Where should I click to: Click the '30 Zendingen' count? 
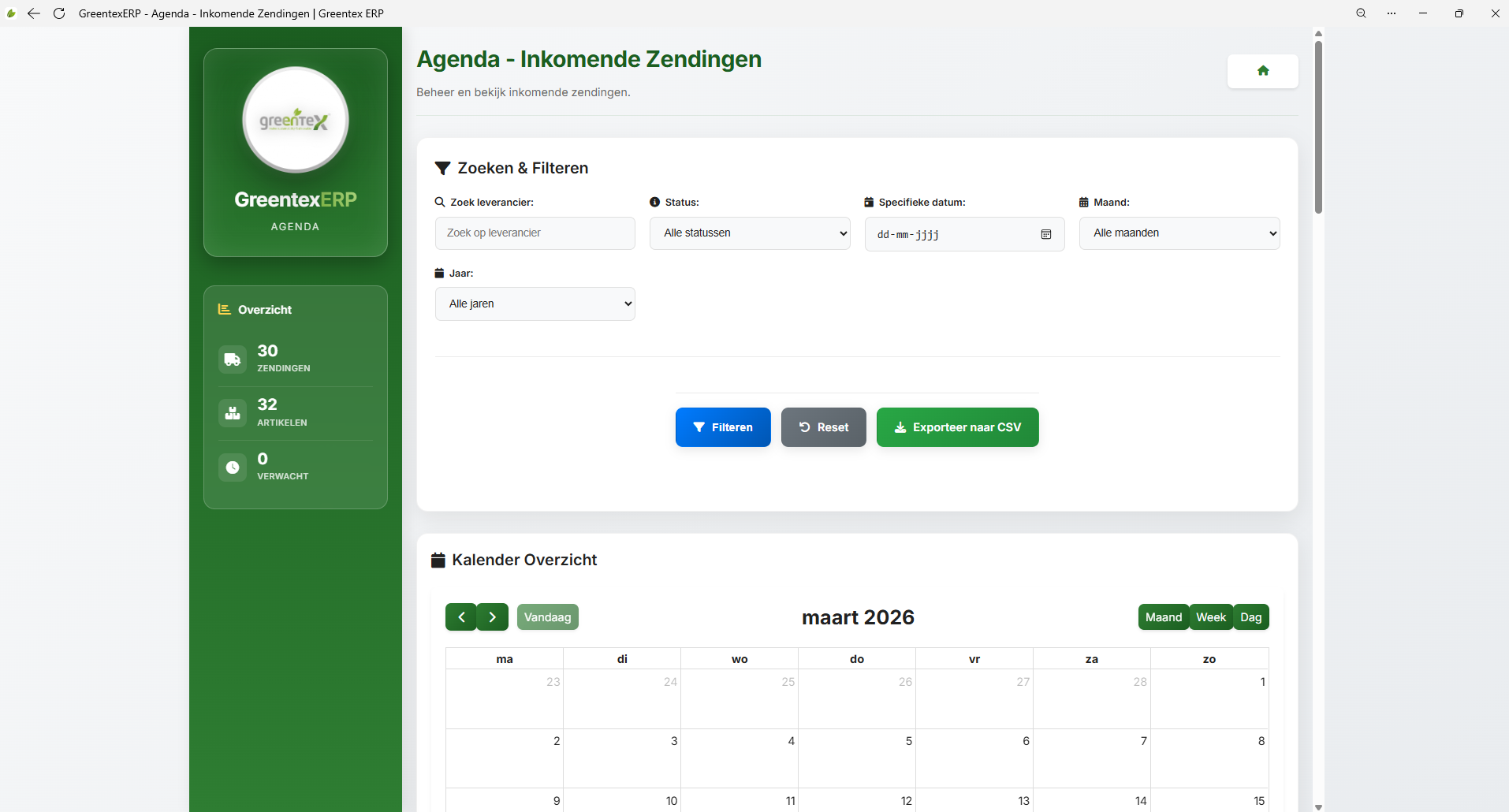(x=284, y=358)
